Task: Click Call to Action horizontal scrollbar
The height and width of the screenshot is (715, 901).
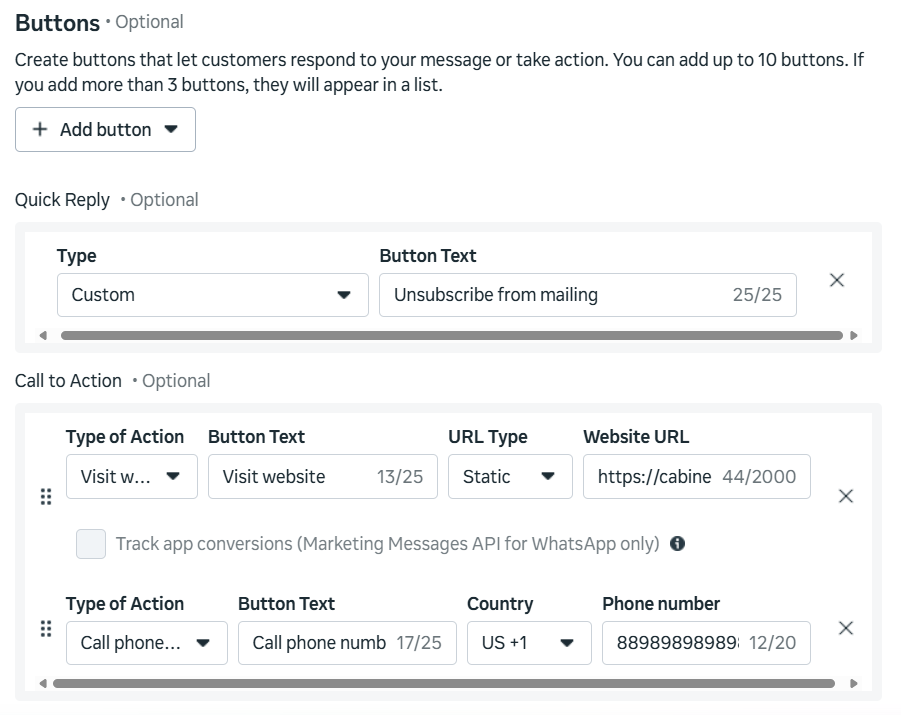Action: [443, 684]
